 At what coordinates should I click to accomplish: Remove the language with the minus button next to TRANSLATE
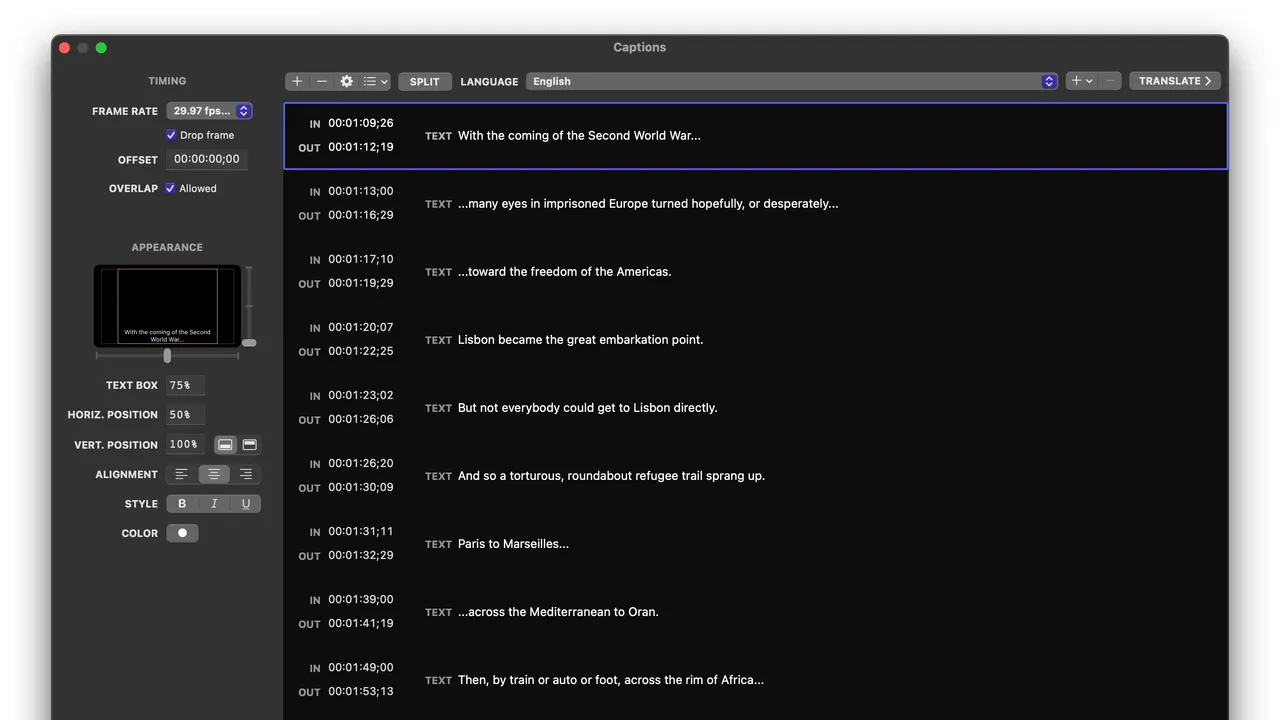click(x=1109, y=81)
